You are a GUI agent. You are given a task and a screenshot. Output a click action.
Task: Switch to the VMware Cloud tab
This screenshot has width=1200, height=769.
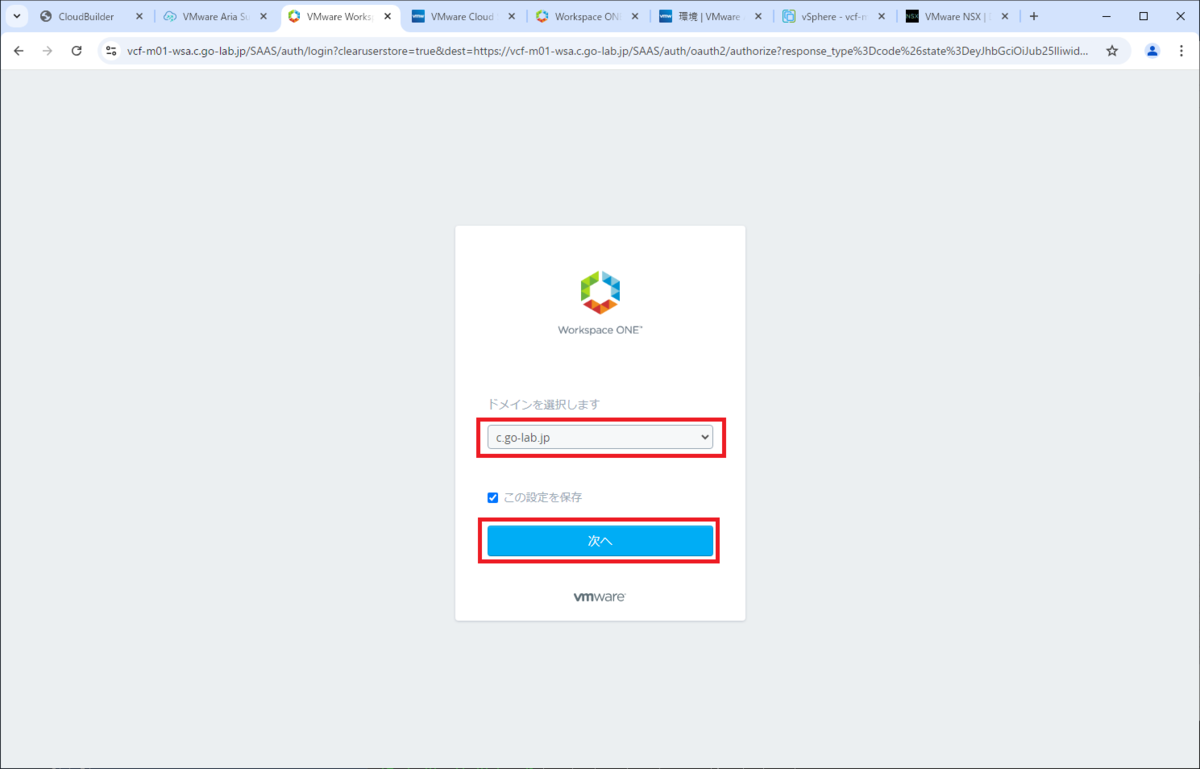[x=464, y=16]
